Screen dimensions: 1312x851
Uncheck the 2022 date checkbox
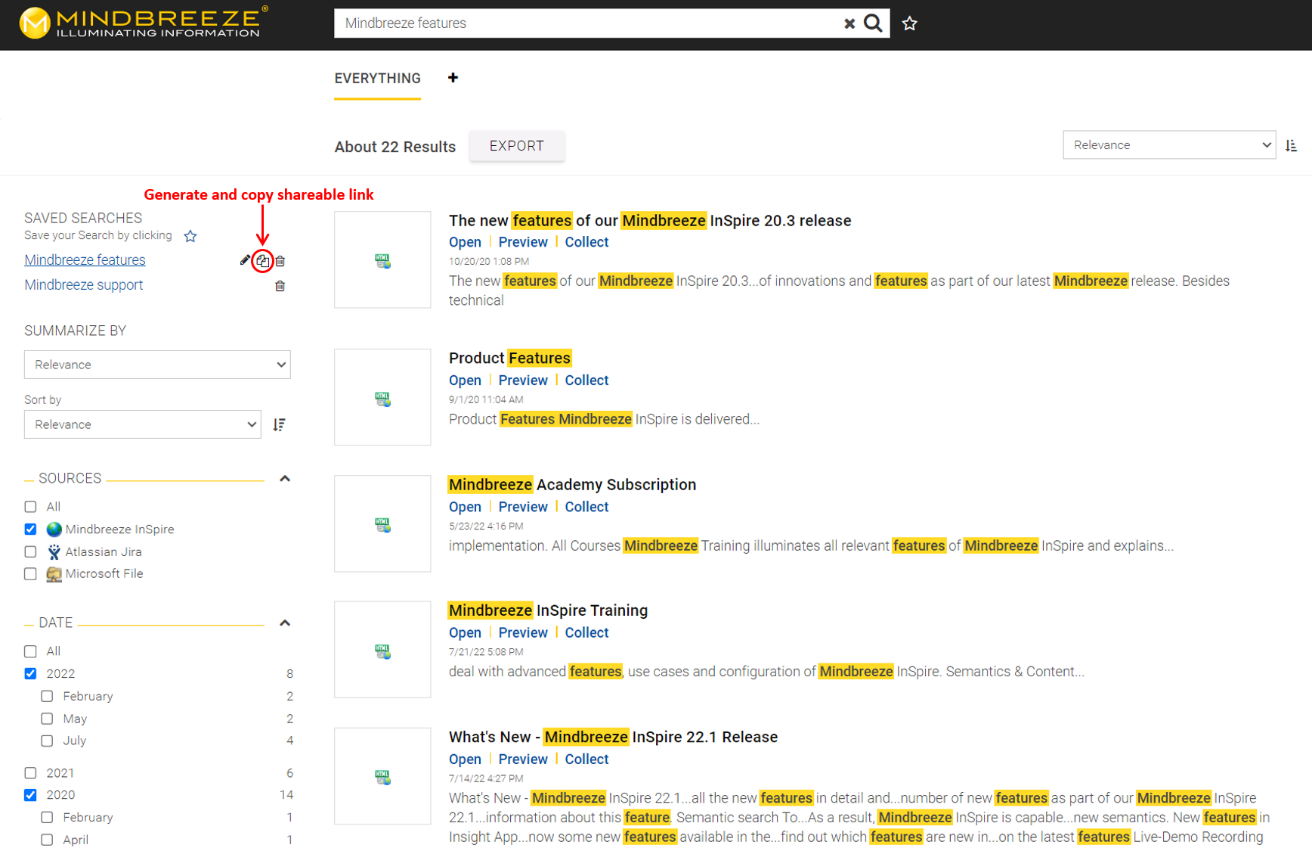(30, 674)
